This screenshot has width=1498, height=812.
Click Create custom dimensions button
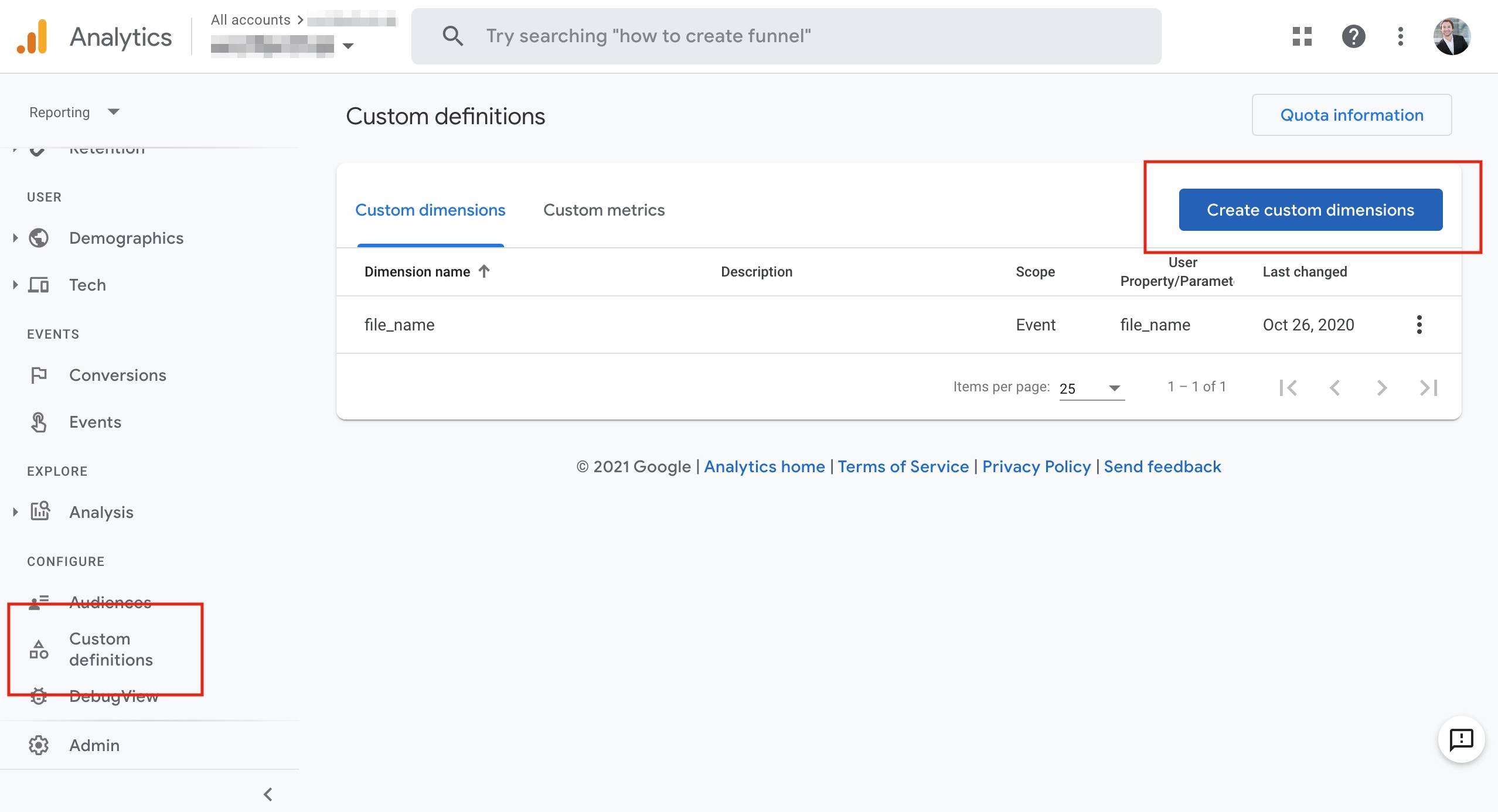pos(1310,210)
